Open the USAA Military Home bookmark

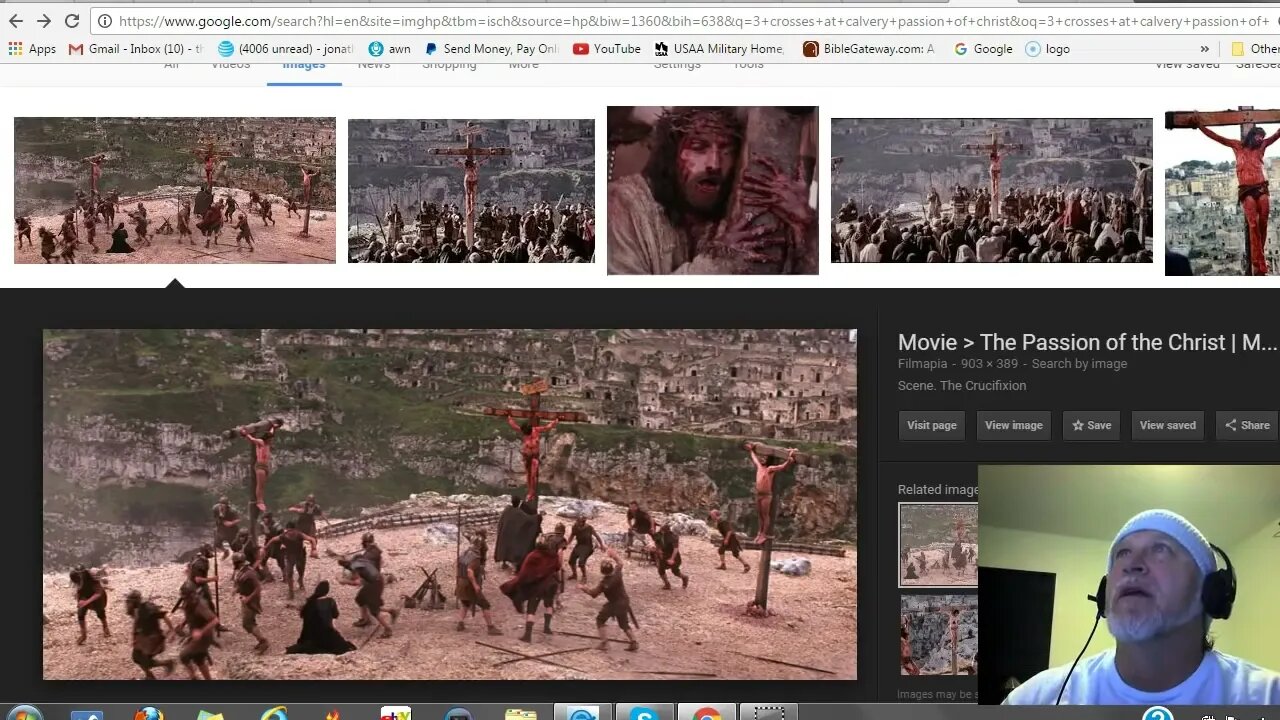click(x=719, y=49)
